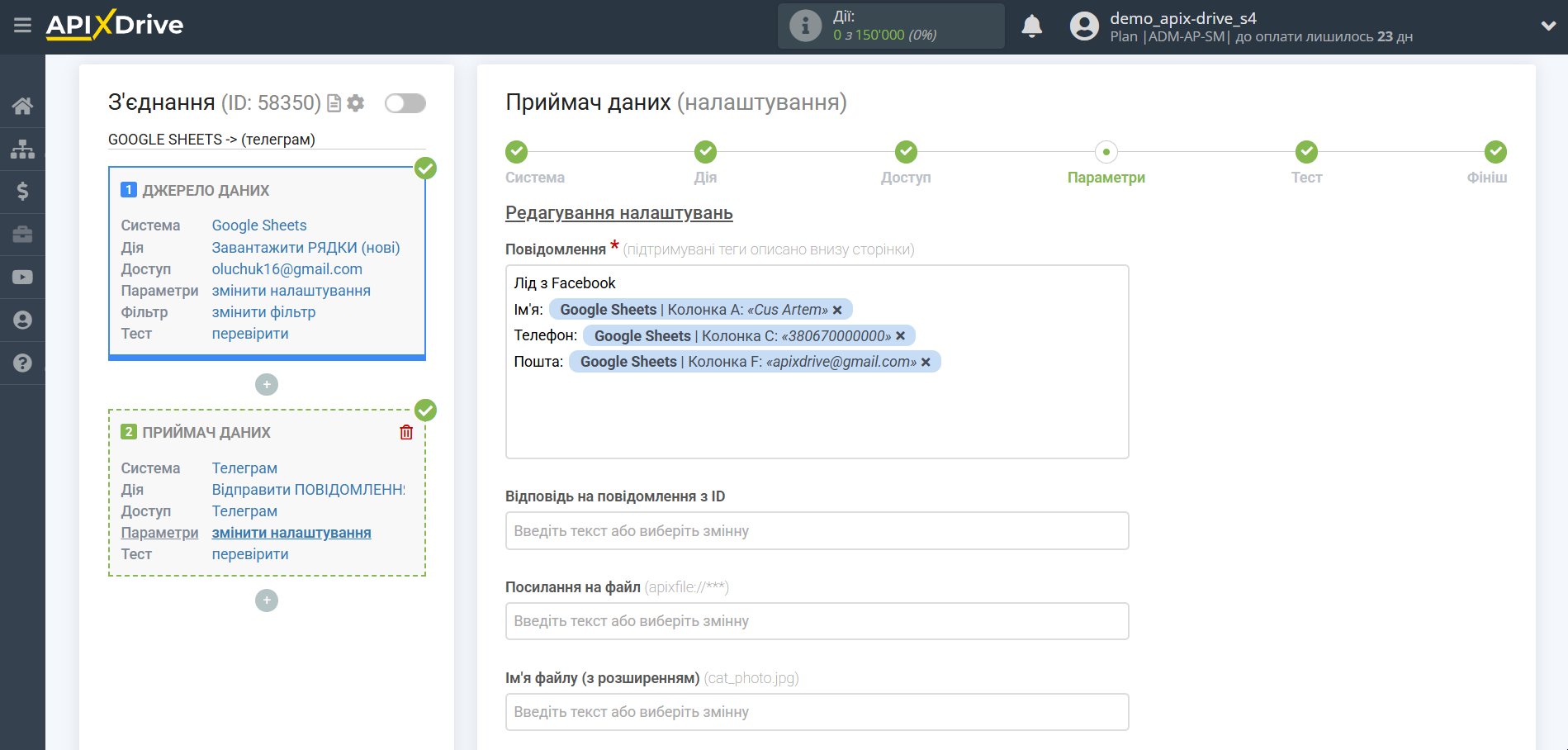Viewport: 1568px width, 750px height.
Task: Open the connections sitemap icon in the sidebar
Action: click(x=22, y=149)
